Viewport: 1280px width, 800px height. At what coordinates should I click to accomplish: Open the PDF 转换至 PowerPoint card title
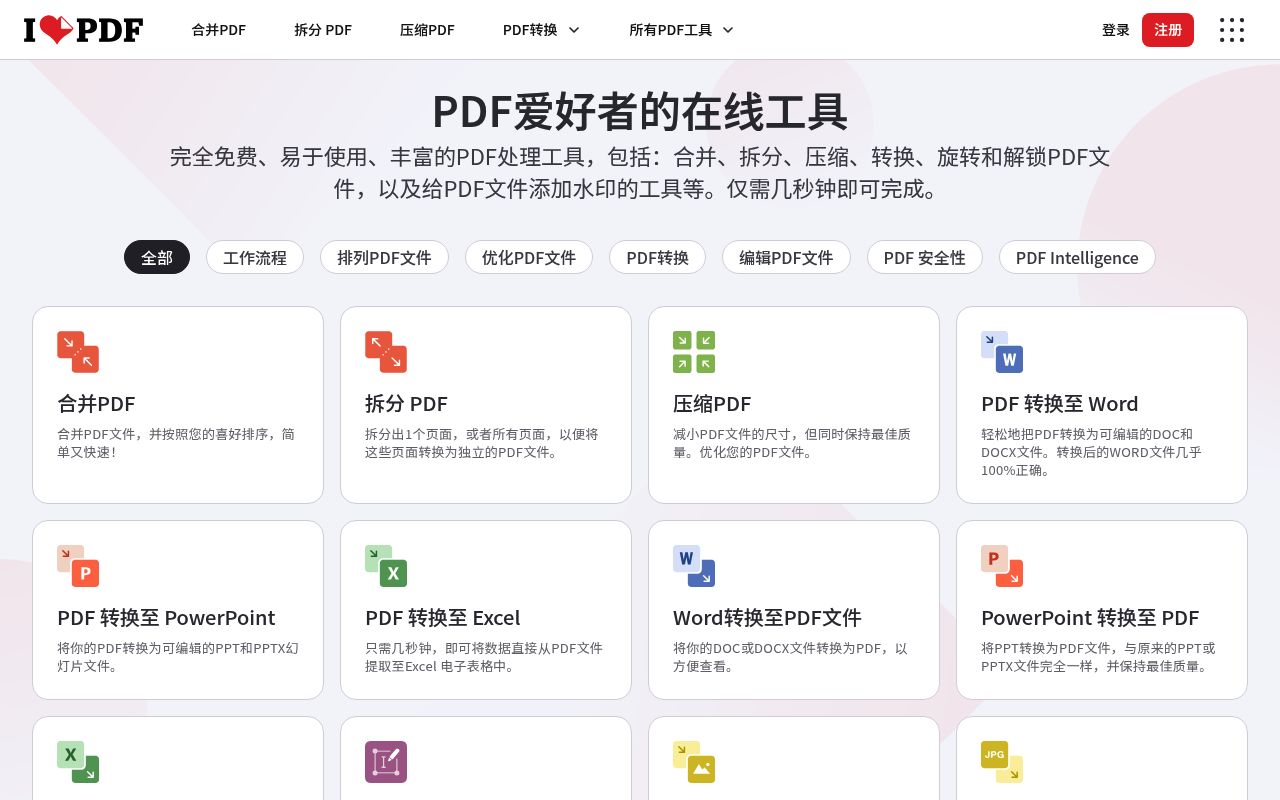click(166, 618)
